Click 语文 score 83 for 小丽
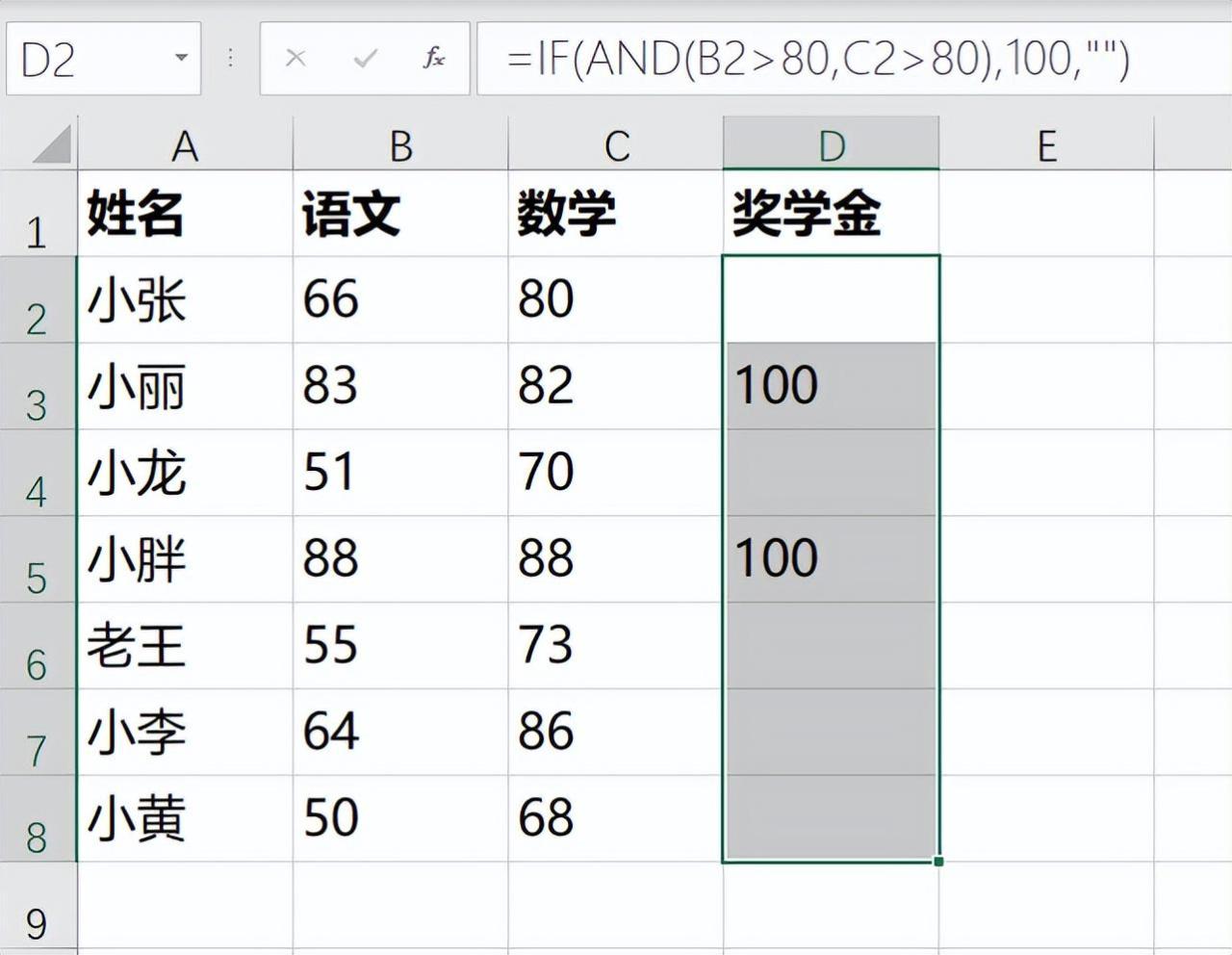Image resolution: width=1232 pixels, height=955 pixels. point(400,386)
